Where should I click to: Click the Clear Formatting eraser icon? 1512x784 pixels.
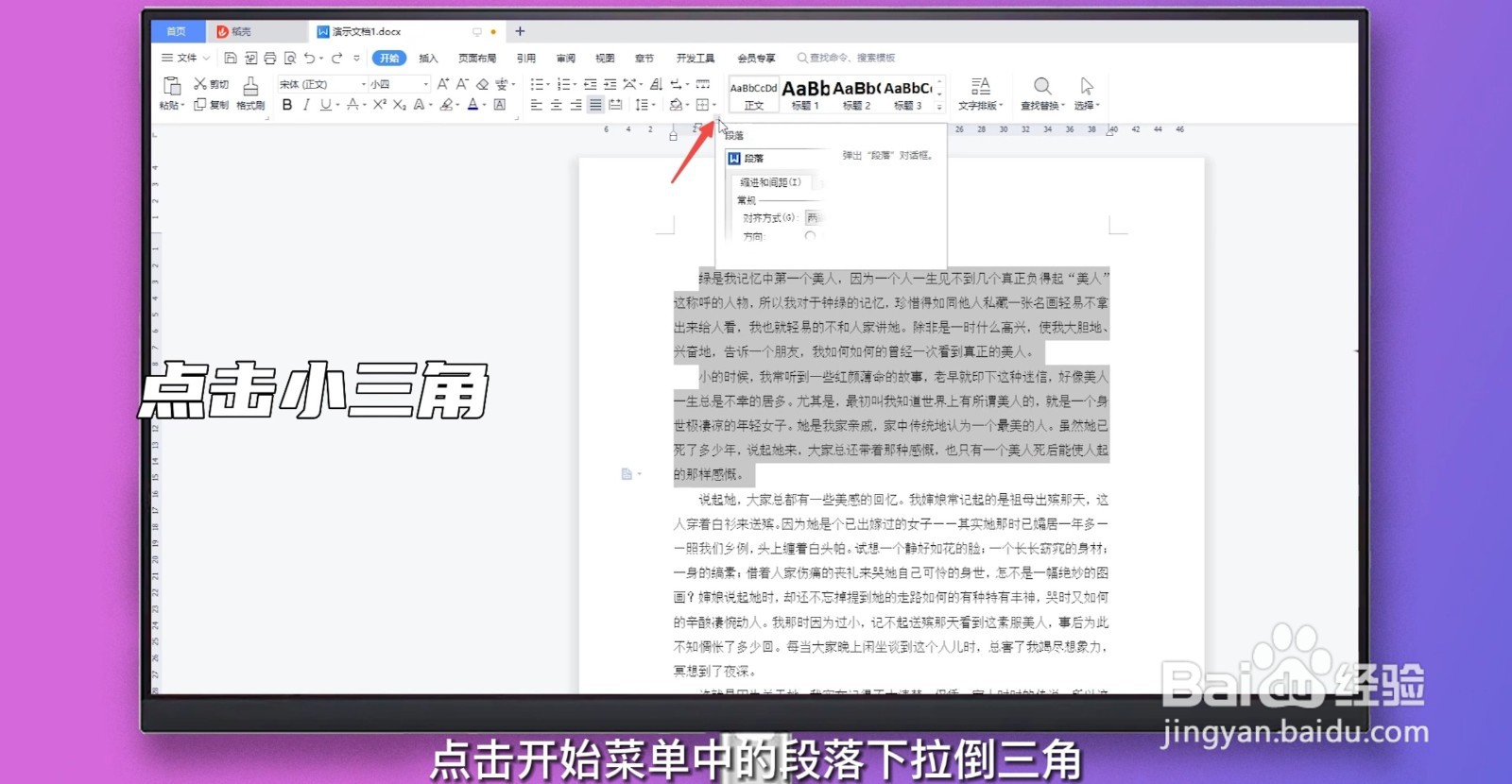[482, 84]
